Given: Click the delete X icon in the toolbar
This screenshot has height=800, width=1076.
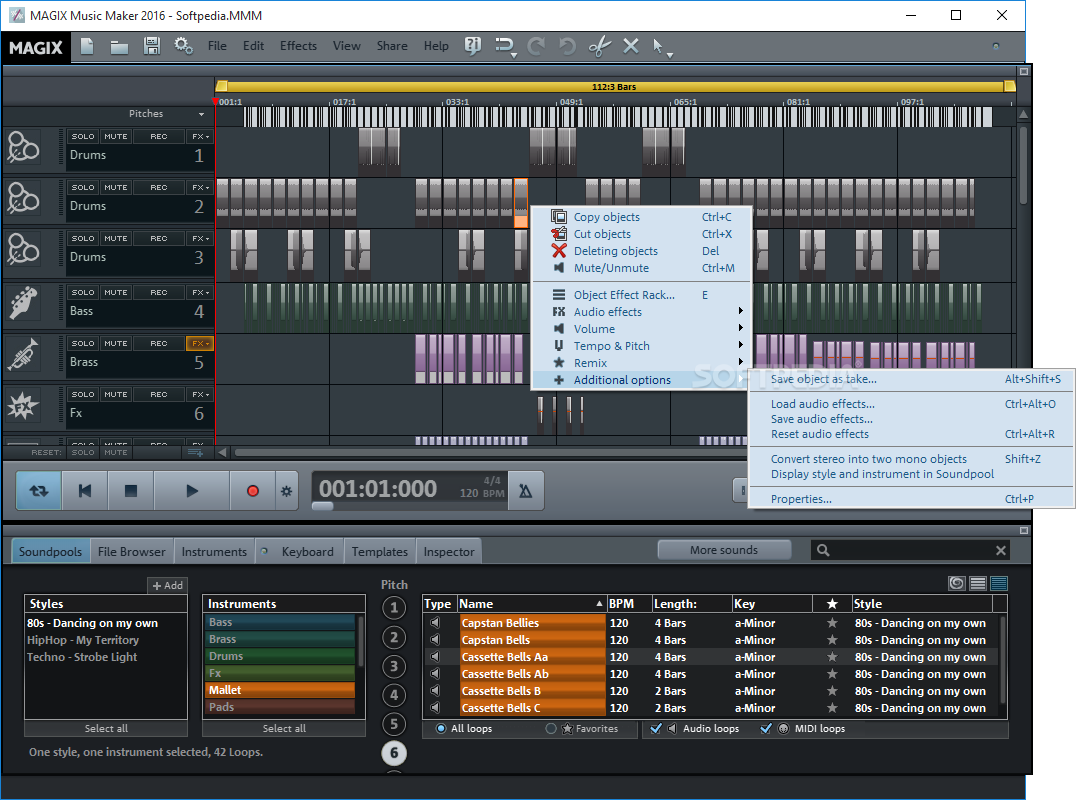Looking at the screenshot, I should coord(631,46).
